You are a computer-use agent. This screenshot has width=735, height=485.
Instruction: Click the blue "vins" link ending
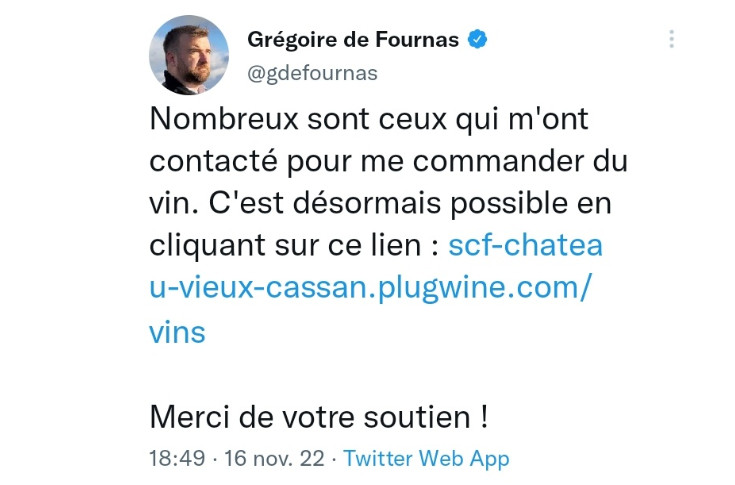(x=177, y=331)
